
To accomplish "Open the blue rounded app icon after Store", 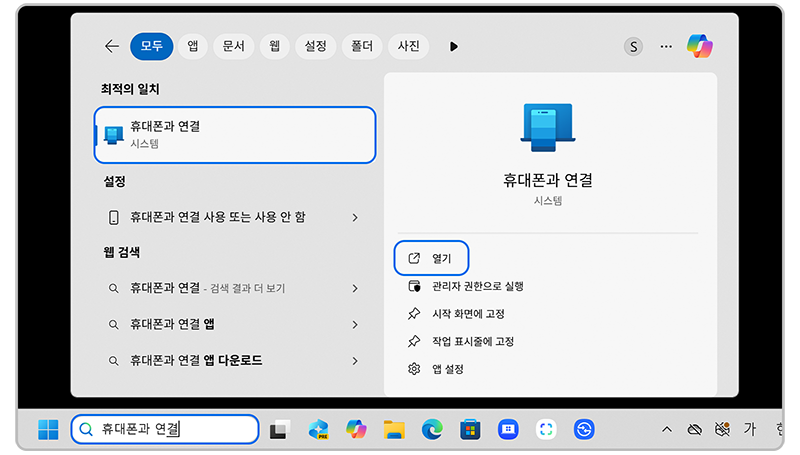I will pyautogui.click(x=508, y=429).
